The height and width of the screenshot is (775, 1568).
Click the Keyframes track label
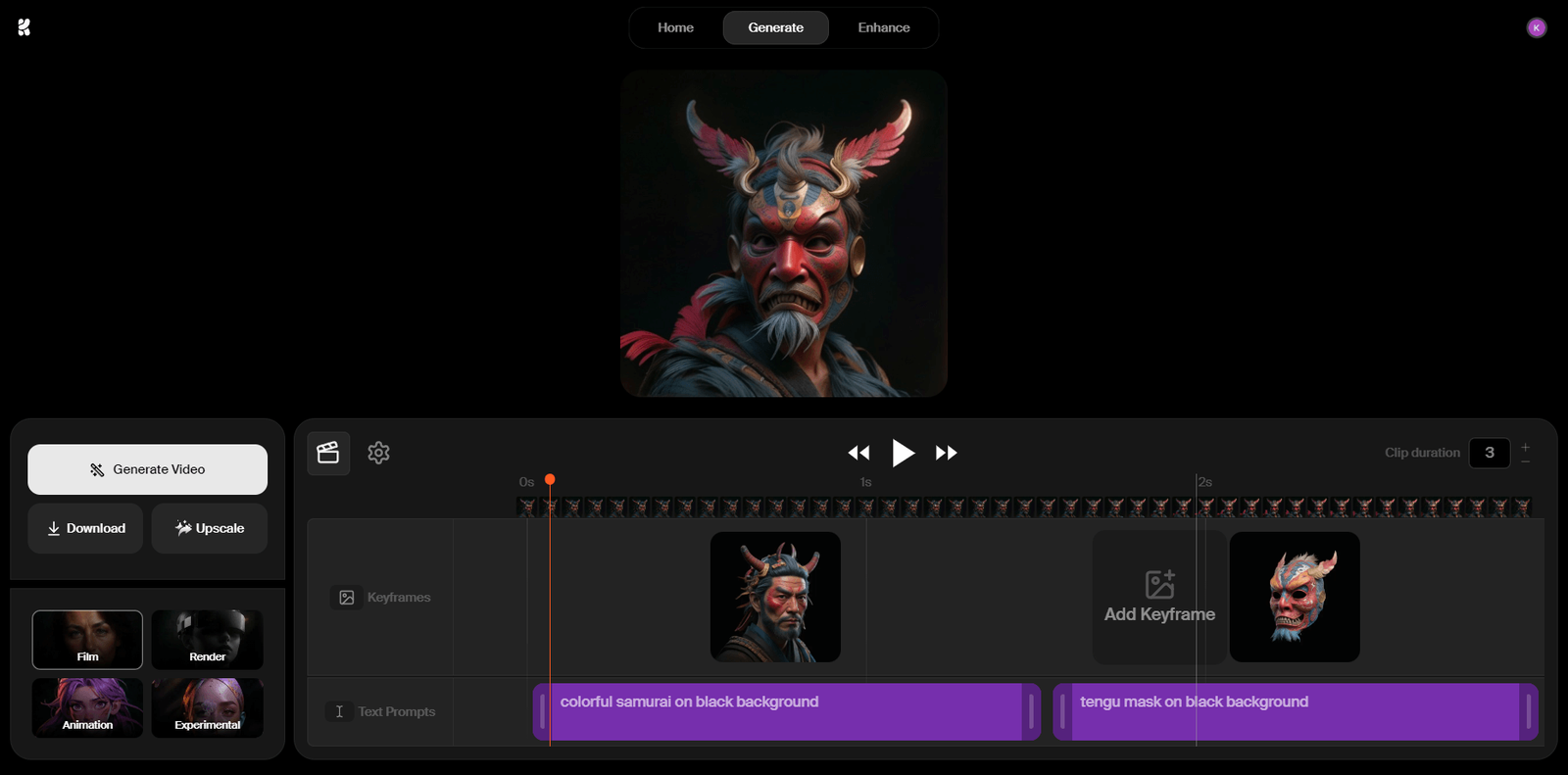[399, 598]
